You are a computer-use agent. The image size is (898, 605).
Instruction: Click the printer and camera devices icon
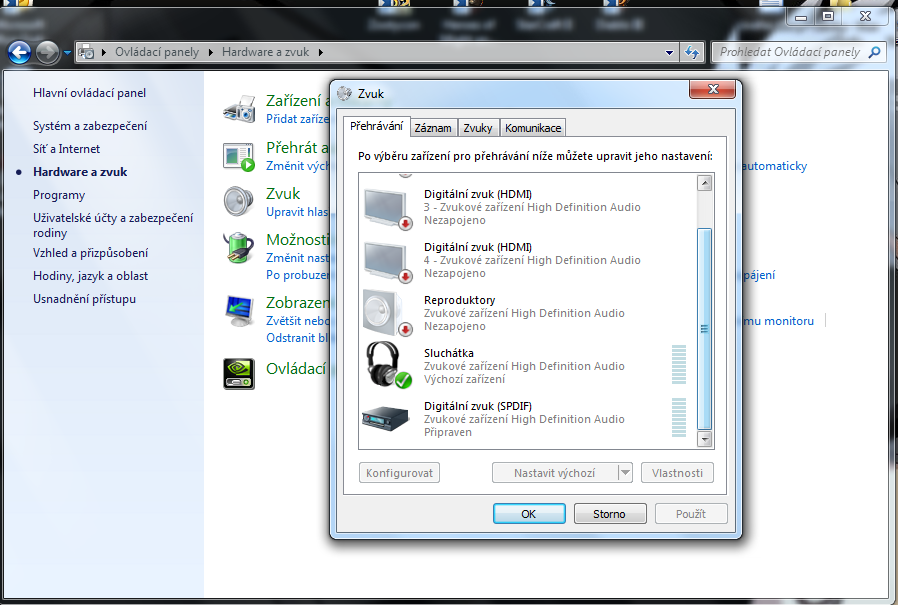click(239, 109)
